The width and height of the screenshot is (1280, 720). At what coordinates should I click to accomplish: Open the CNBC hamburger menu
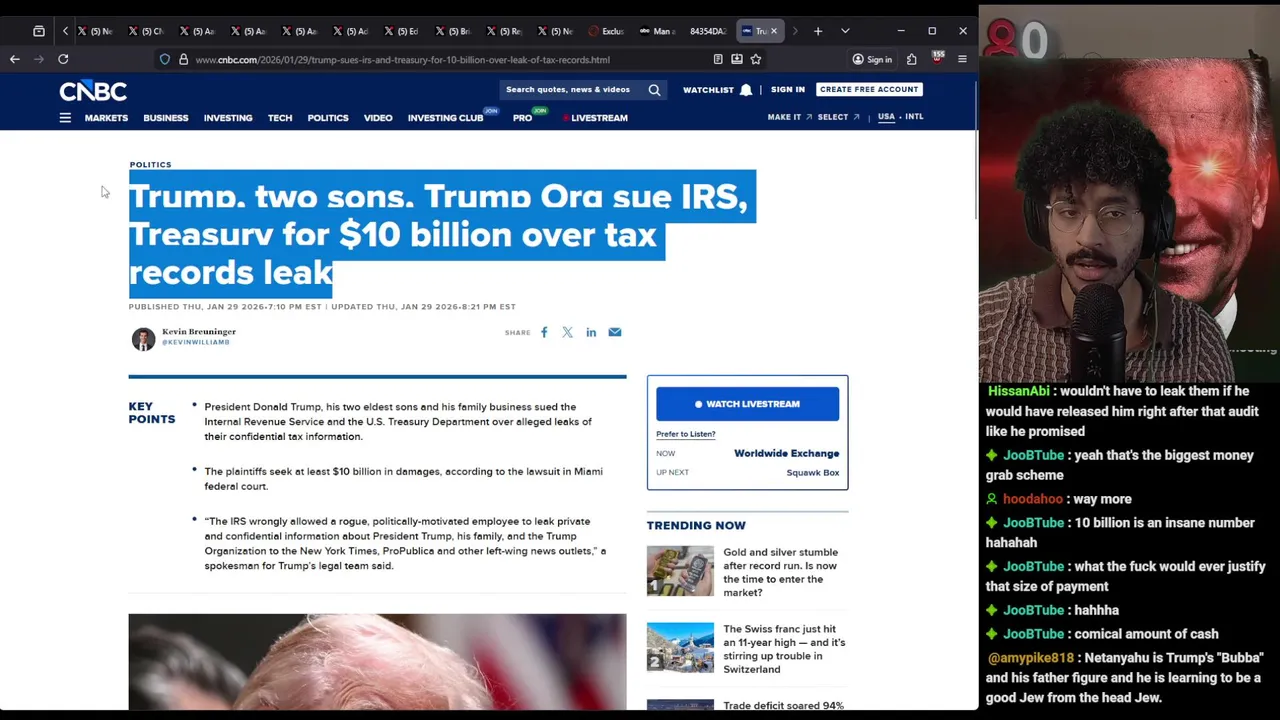tap(65, 118)
